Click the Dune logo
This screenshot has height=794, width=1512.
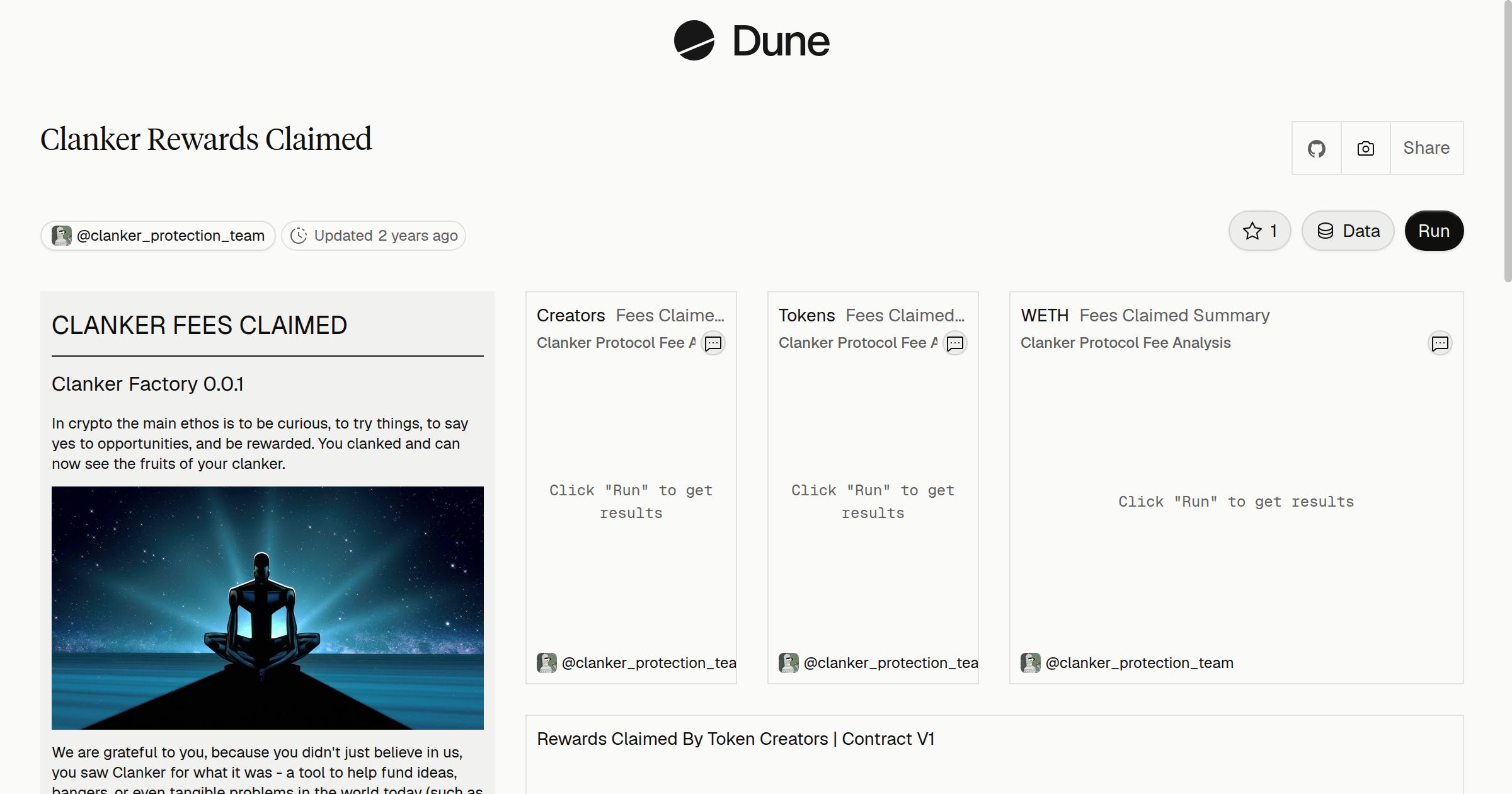(x=752, y=41)
